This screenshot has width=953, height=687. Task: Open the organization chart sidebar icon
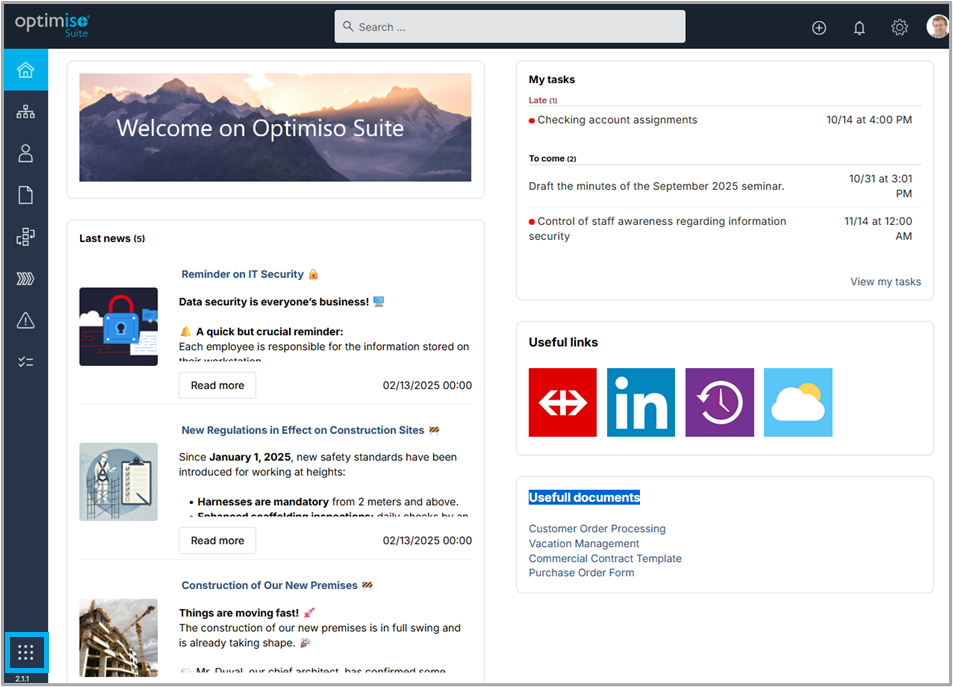coord(26,112)
